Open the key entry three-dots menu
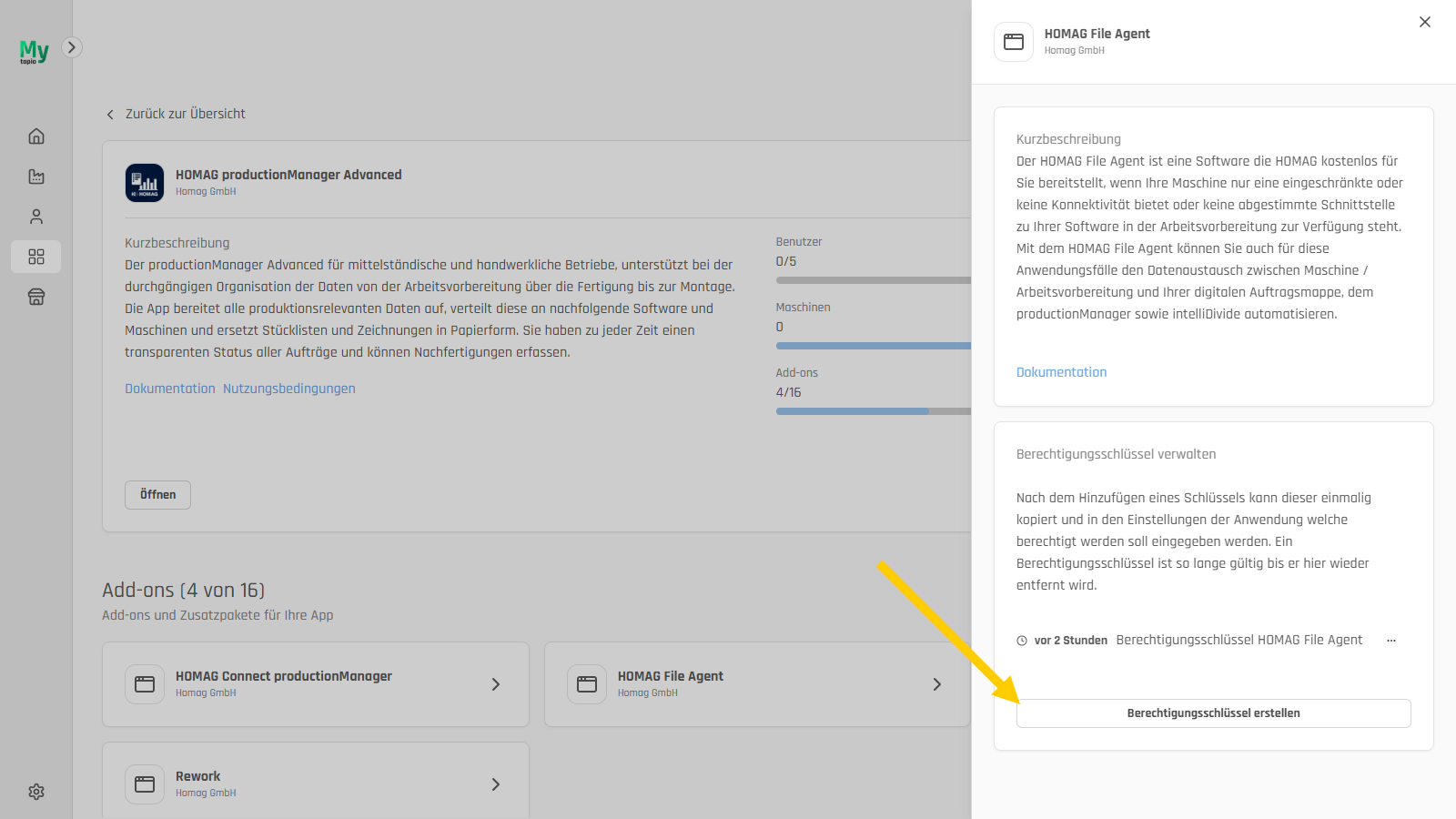The height and width of the screenshot is (819, 1456). point(1391,641)
